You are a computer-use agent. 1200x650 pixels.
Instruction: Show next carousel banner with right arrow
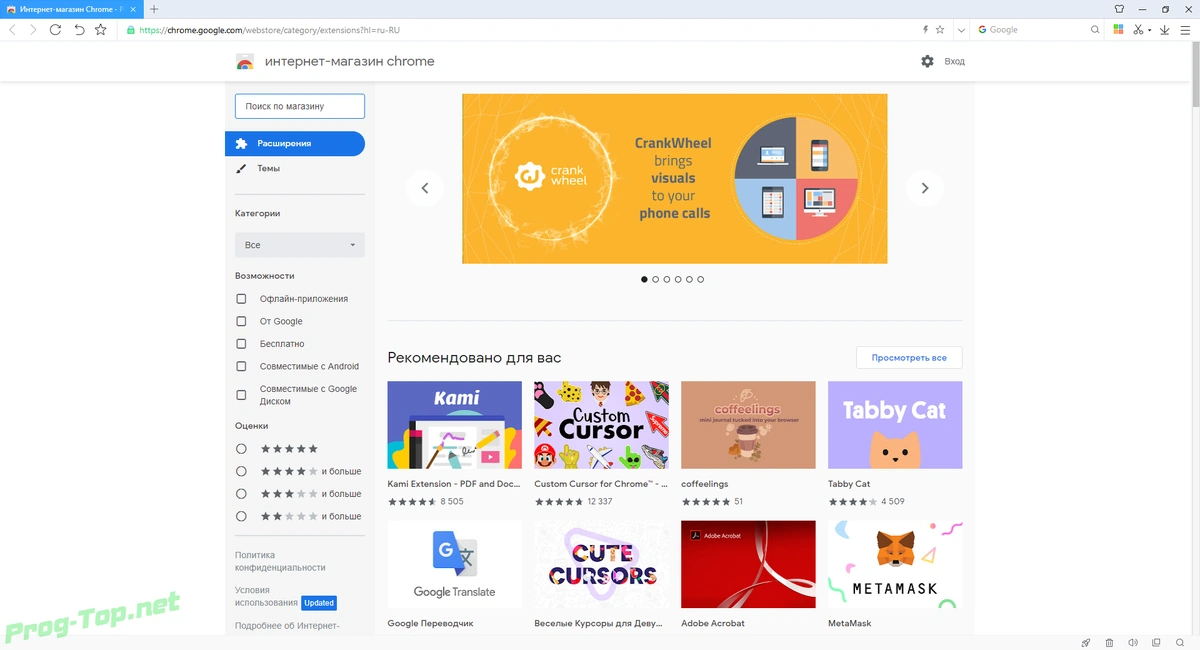pos(925,188)
